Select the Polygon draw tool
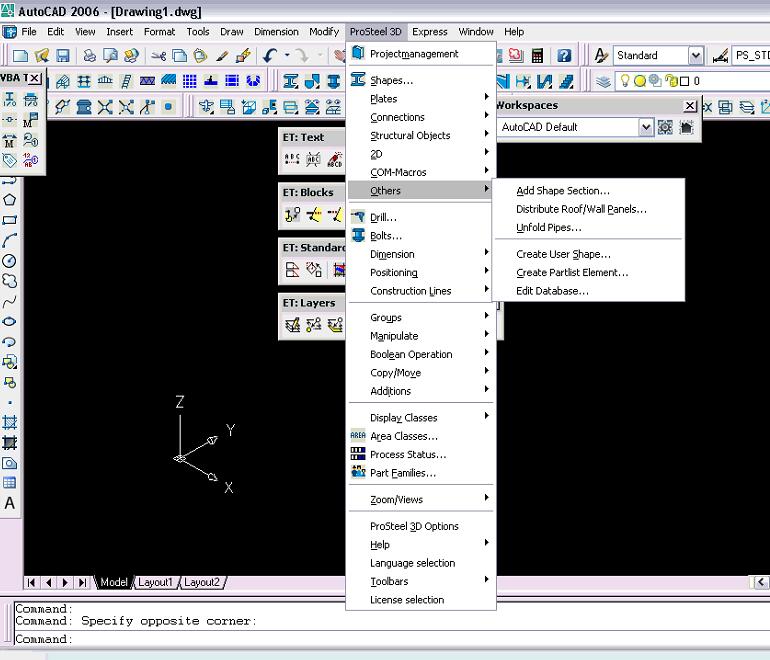770x660 pixels. point(9,200)
